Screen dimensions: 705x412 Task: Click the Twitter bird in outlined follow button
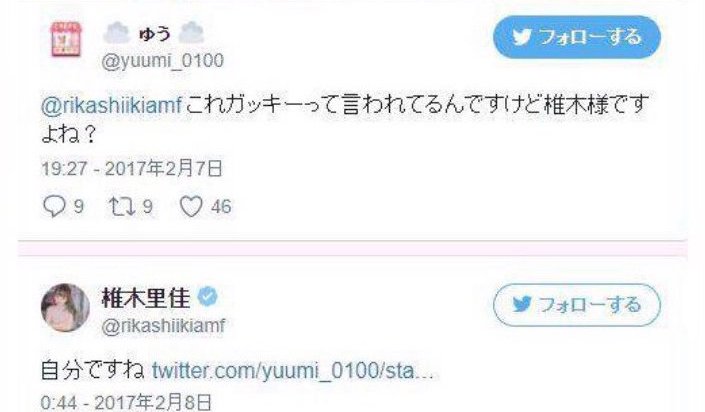pyautogui.click(x=522, y=305)
